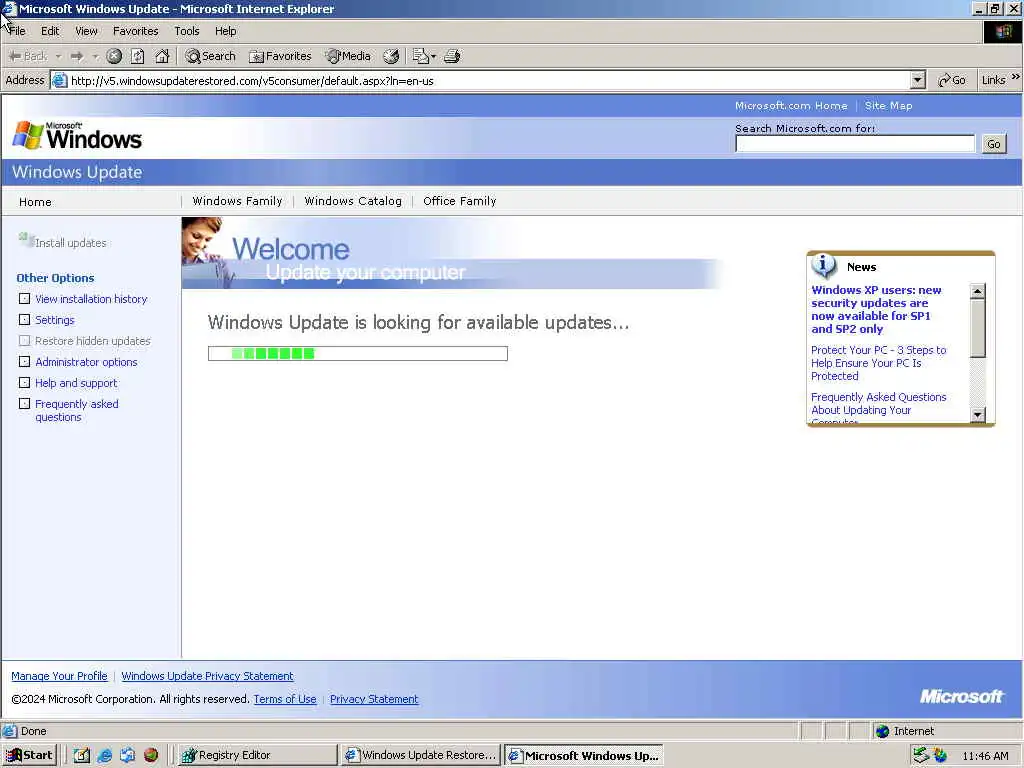Click the page icon in address bar
The image size is (1024, 768).
(59, 80)
